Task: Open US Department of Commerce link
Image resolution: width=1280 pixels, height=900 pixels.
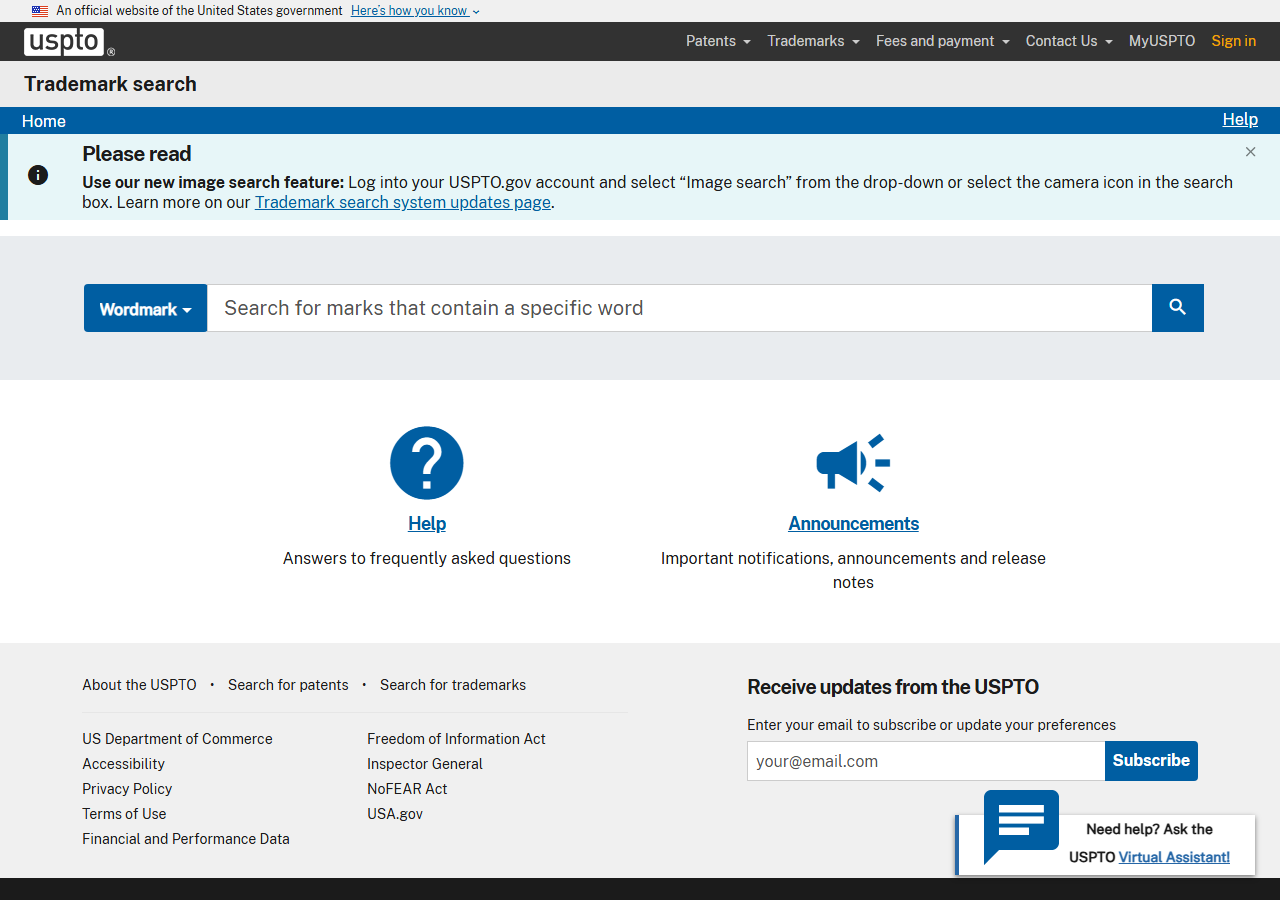Action: (177, 739)
